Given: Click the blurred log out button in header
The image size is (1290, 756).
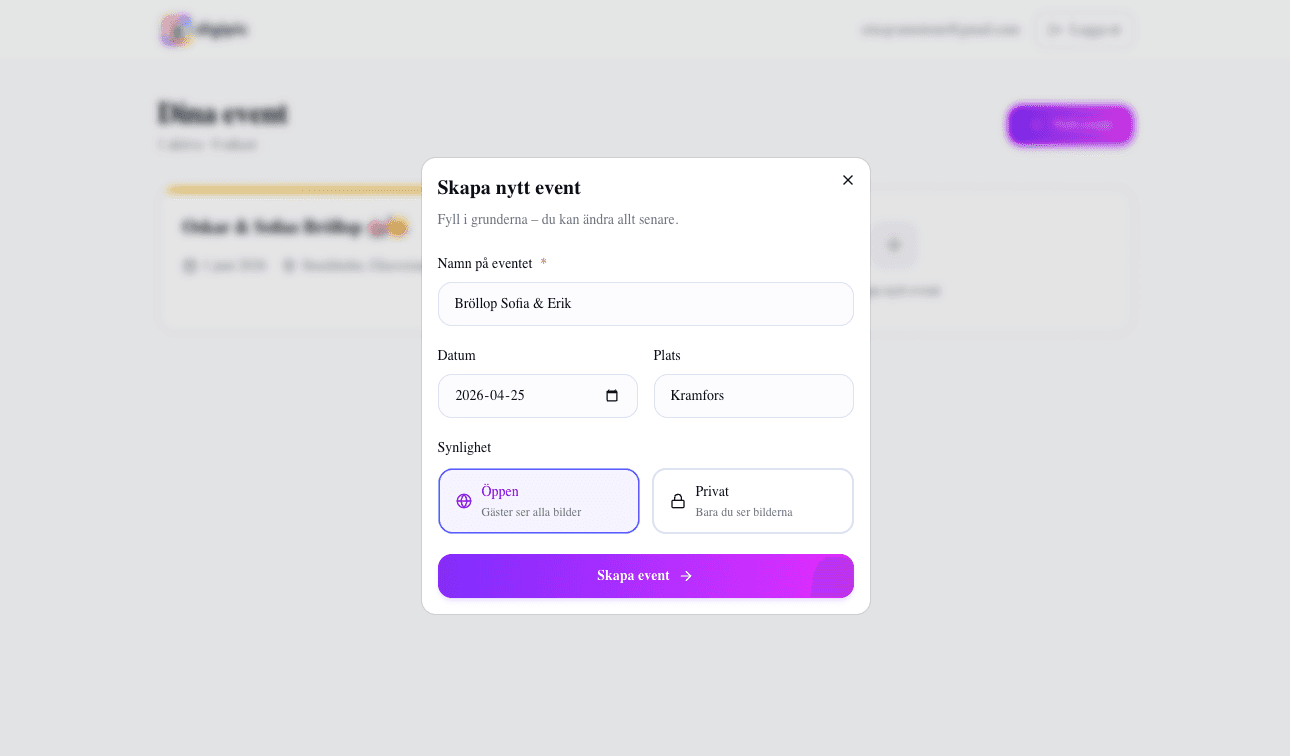Looking at the screenshot, I should 1084,30.
